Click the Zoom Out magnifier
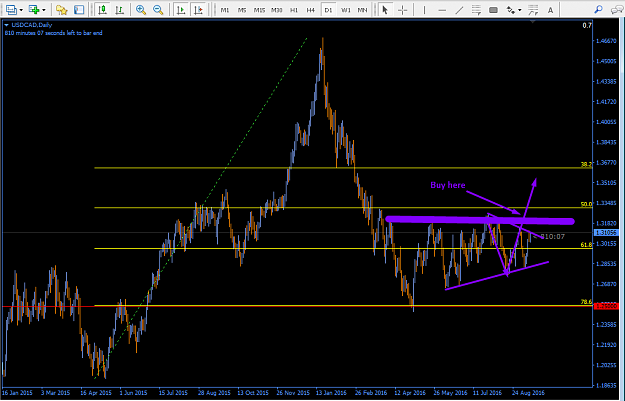This screenshot has height=401, width=625. pyautogui.click(x=158, y=10)
